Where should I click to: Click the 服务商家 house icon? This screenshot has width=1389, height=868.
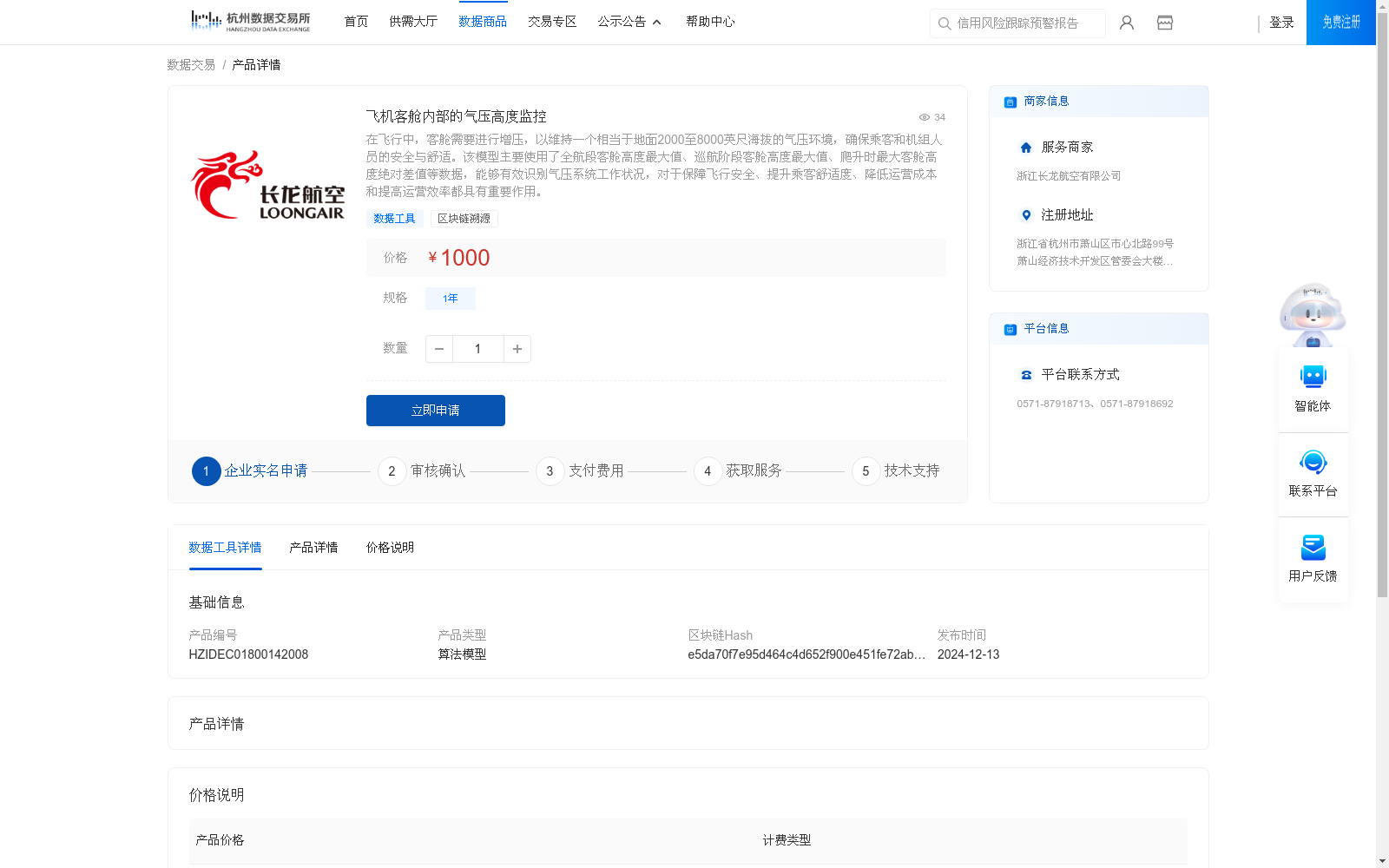(1026, 148)
